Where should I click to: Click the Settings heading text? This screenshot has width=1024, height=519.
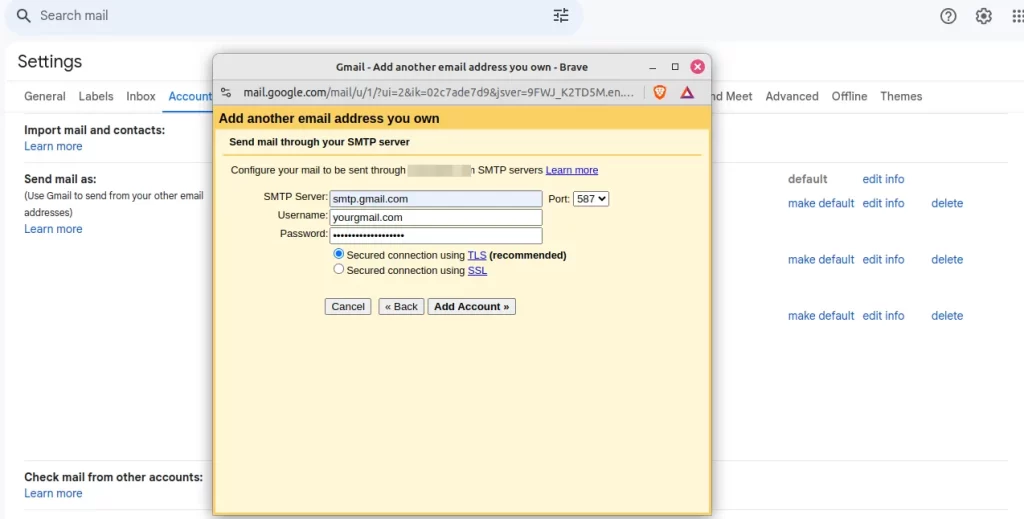click(x=50, y=62)
